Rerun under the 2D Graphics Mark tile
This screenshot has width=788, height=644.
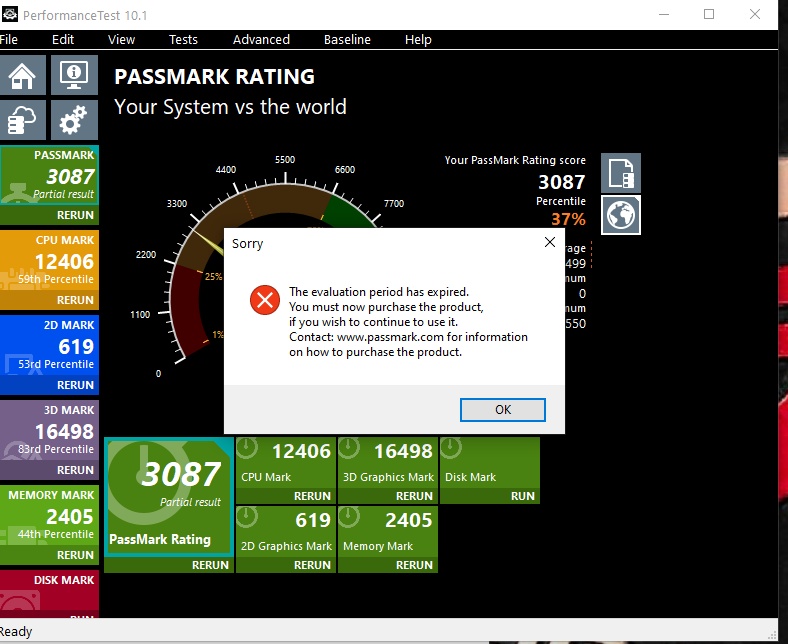312,565
